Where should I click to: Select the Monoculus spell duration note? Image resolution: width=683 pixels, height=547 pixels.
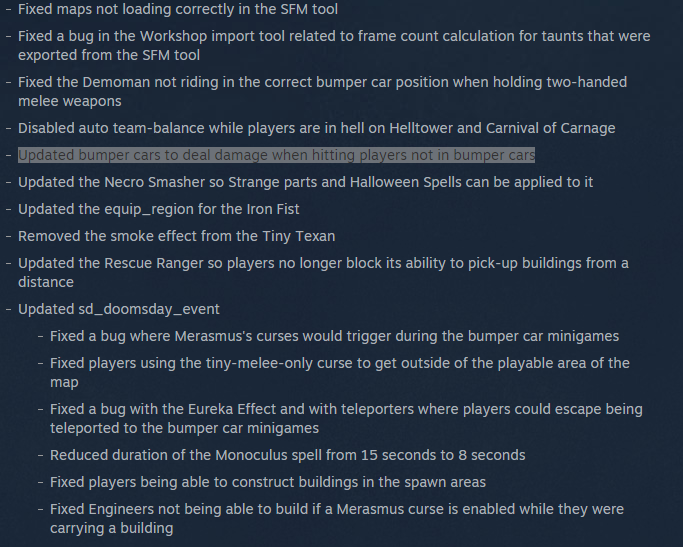(x=287, y=455)
